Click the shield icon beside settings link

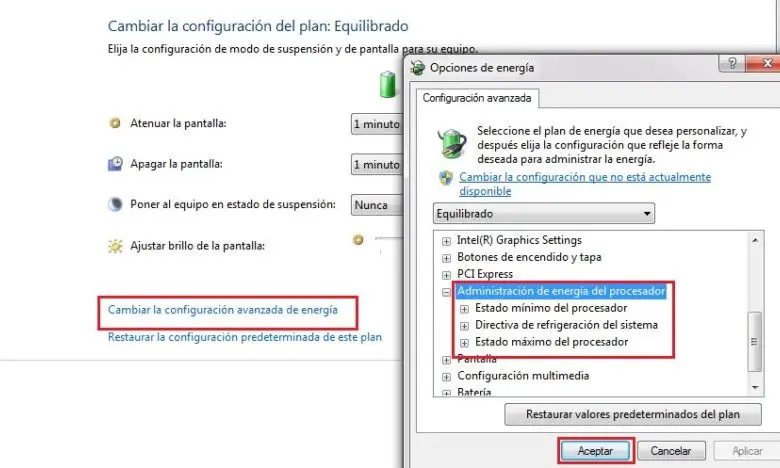[x=446, y=178]
